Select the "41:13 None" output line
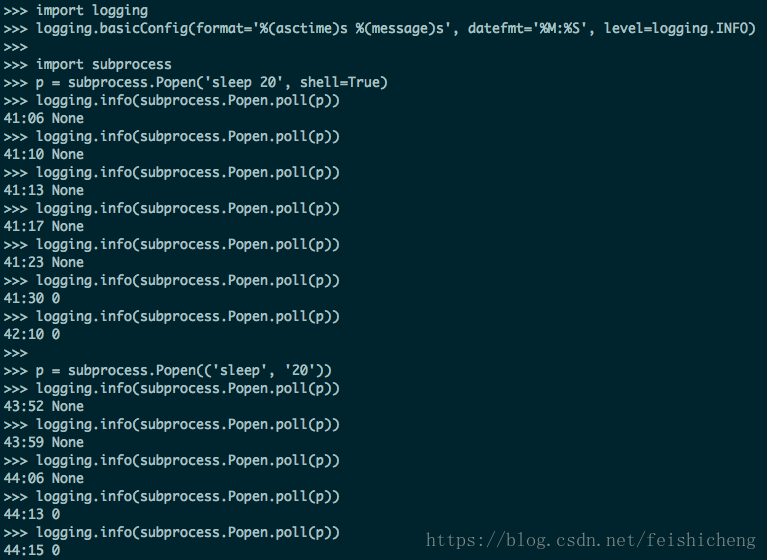Viewport: 767px width, 560px height. click(44, 191)
